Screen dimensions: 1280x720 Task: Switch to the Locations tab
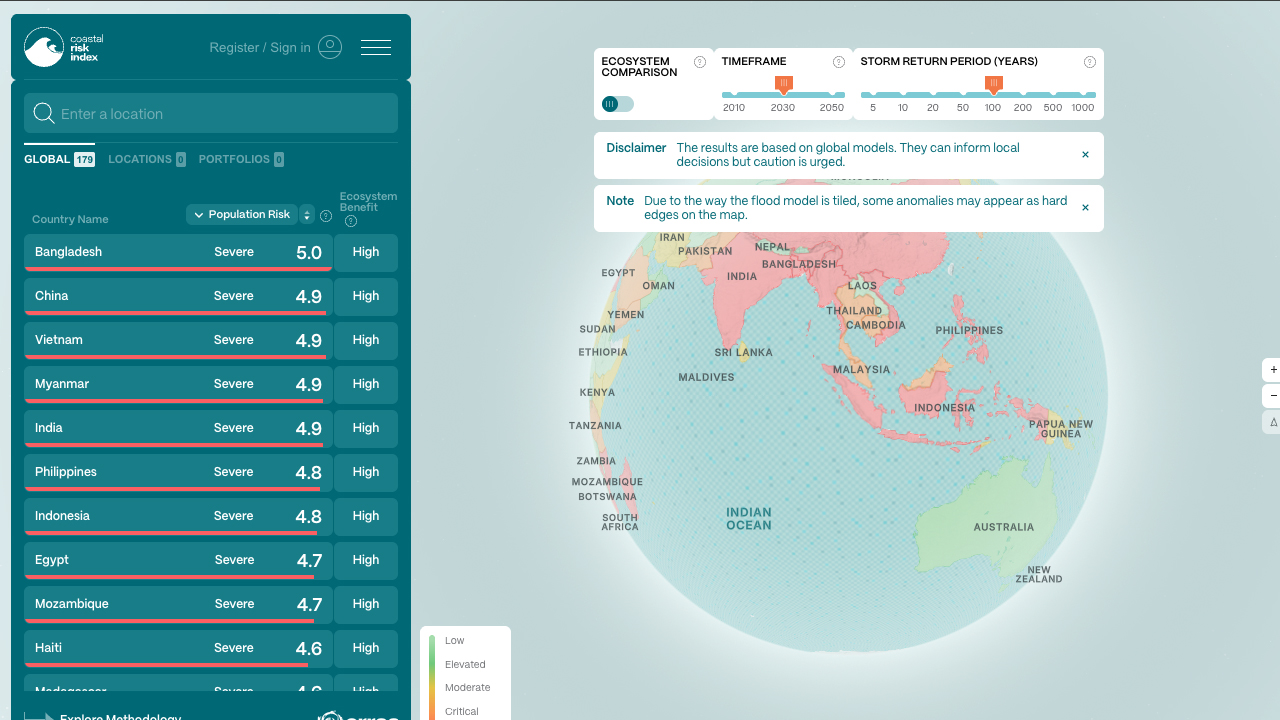147,159
